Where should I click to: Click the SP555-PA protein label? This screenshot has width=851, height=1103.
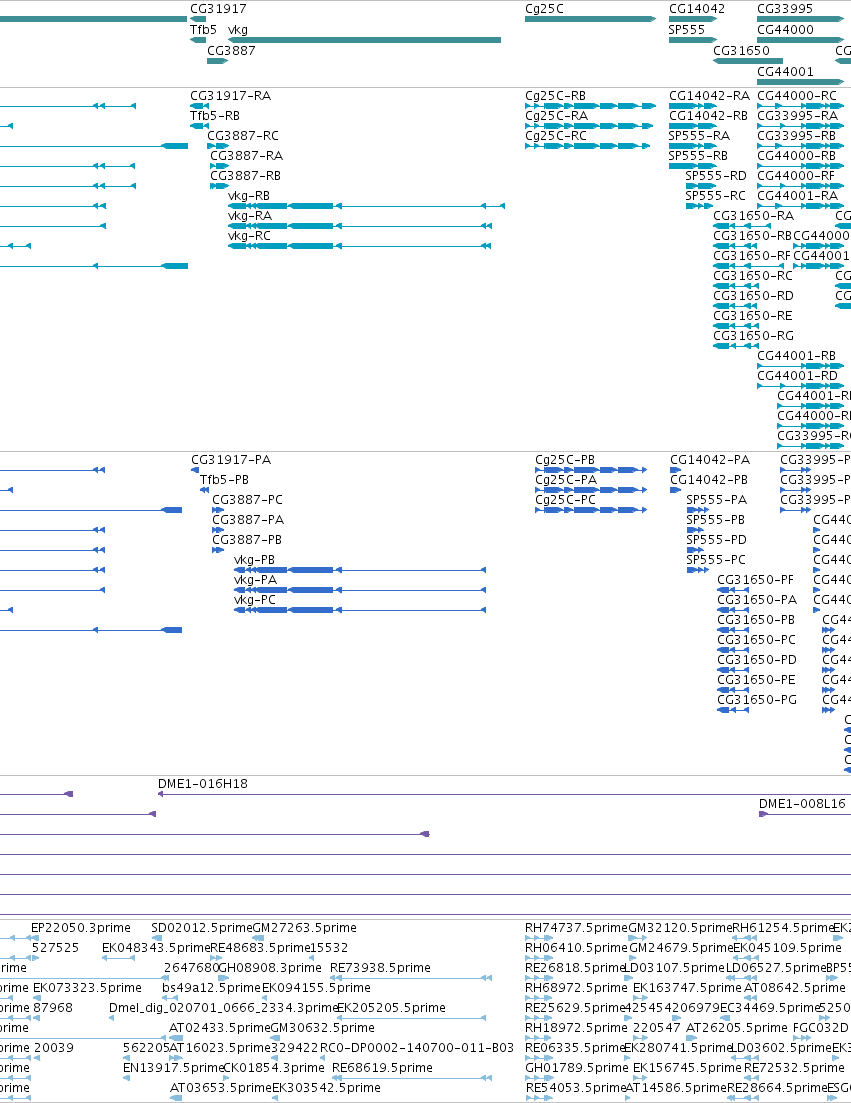point(717,500)
